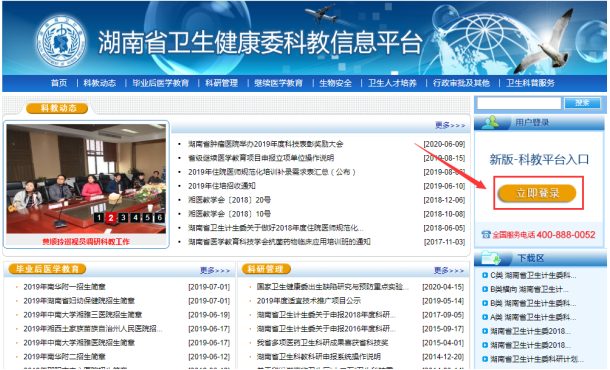
Task: Focus the search text input field
Action: click(x=519, y=103)
